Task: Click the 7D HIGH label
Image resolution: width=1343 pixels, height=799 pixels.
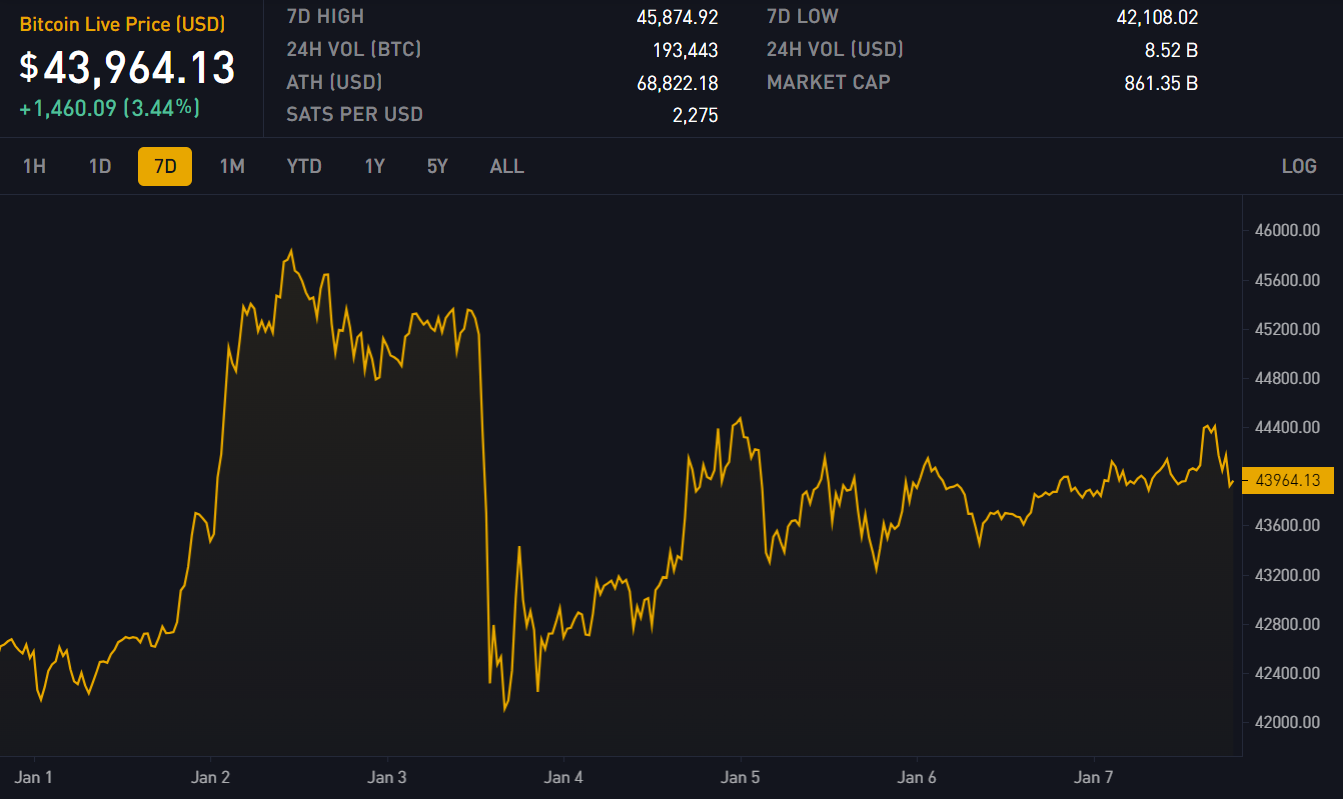Action: click(325, 17)
